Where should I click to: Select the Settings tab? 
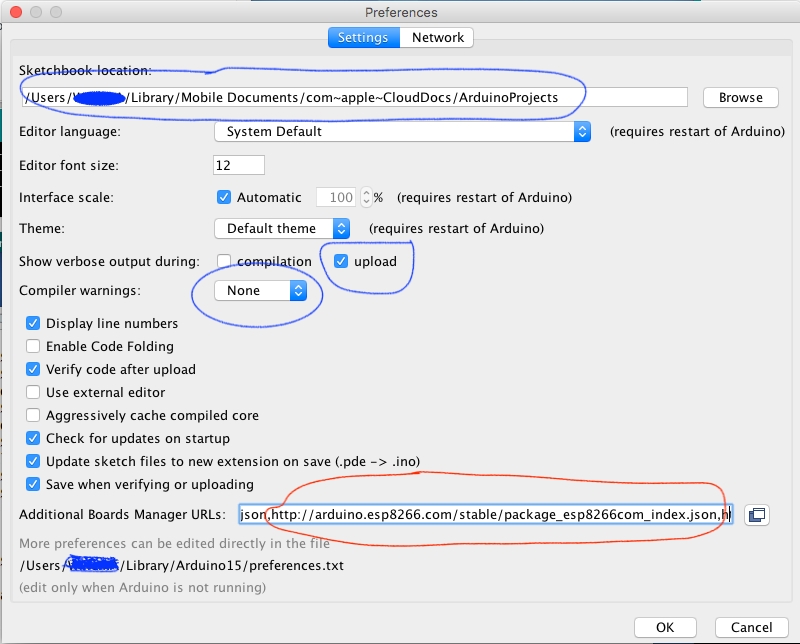[x=362, y=38]
